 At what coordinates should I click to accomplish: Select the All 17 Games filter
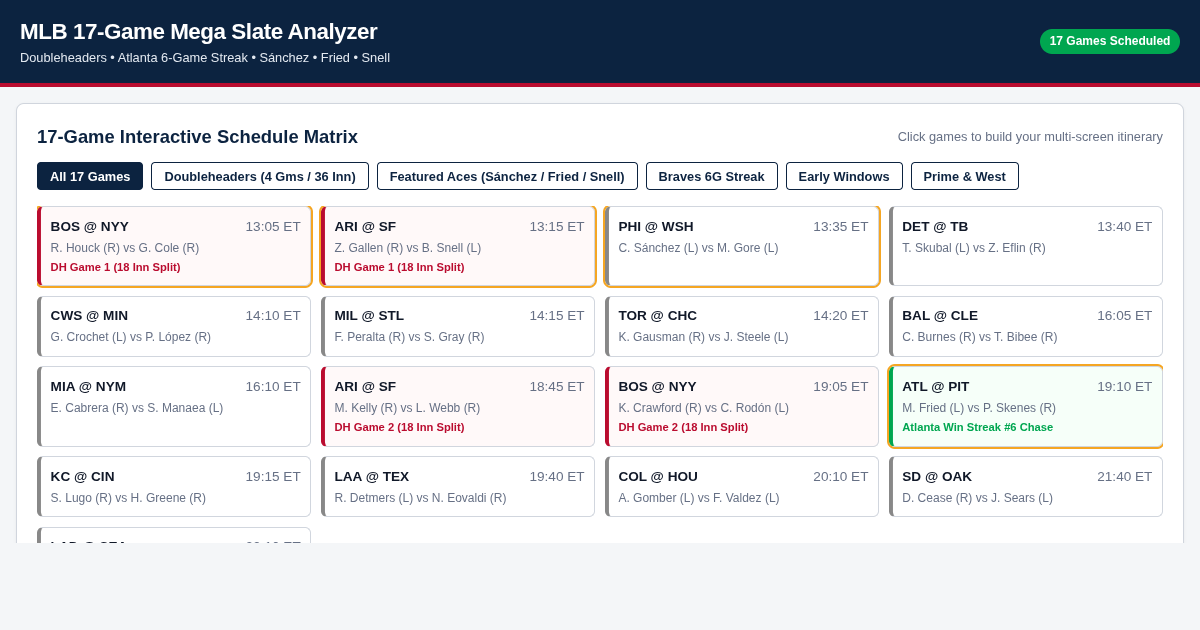click(90, 176)
